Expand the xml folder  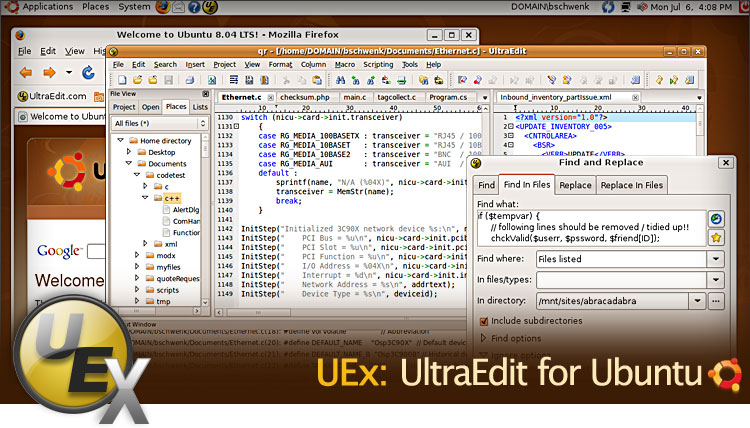point(145,244)
